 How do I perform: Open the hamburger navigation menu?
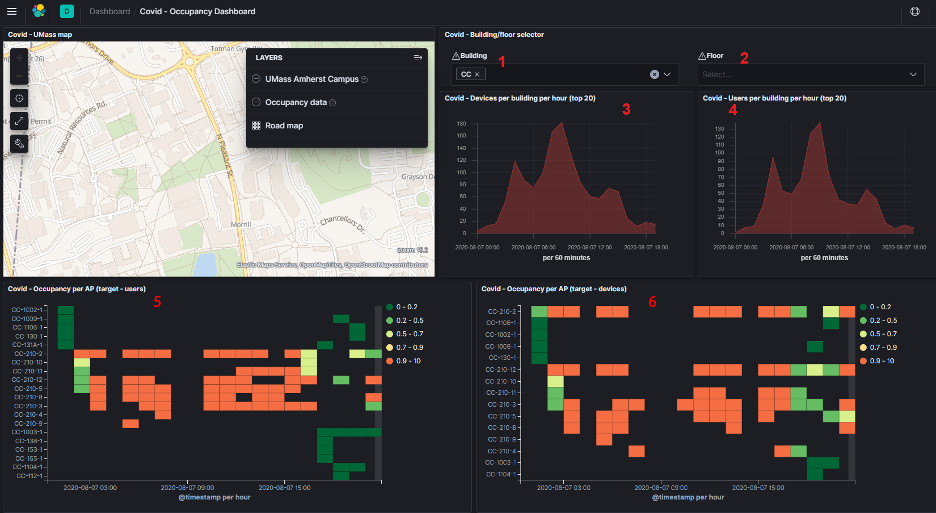click(12, 11)
